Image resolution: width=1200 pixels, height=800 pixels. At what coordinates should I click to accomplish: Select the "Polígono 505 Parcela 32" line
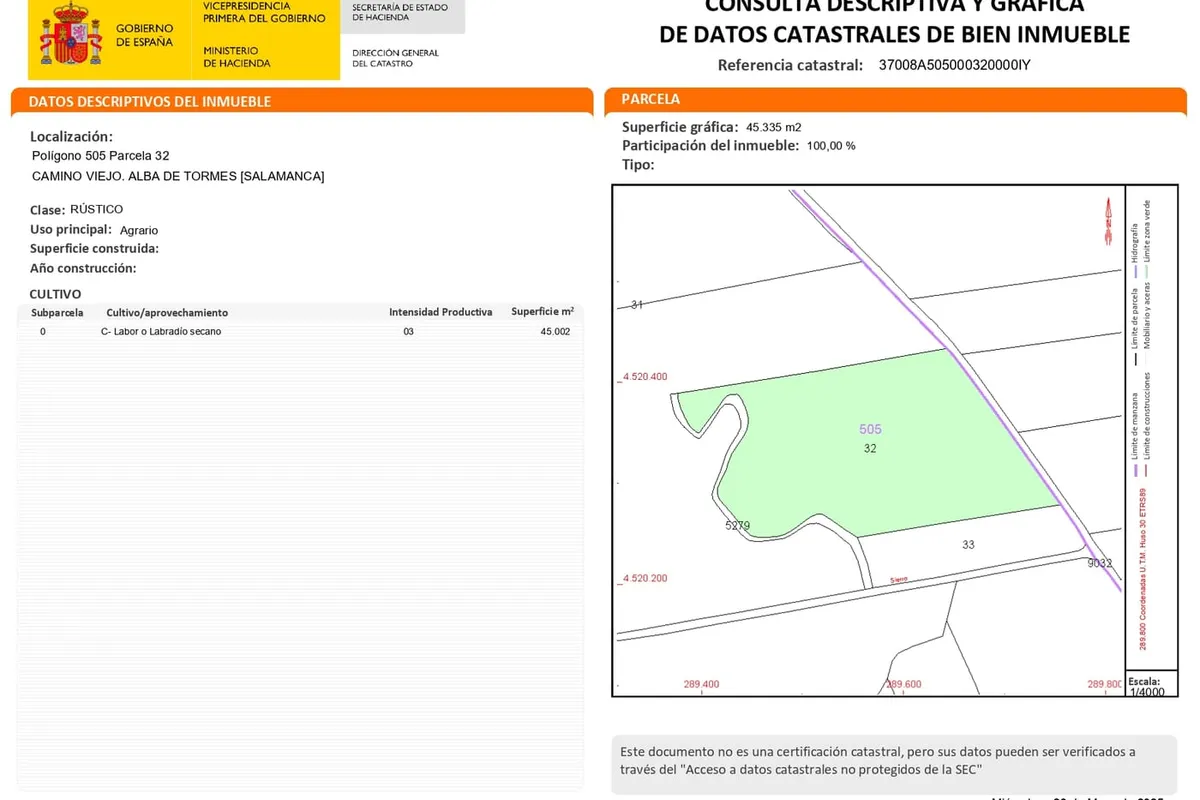point(100,156)
